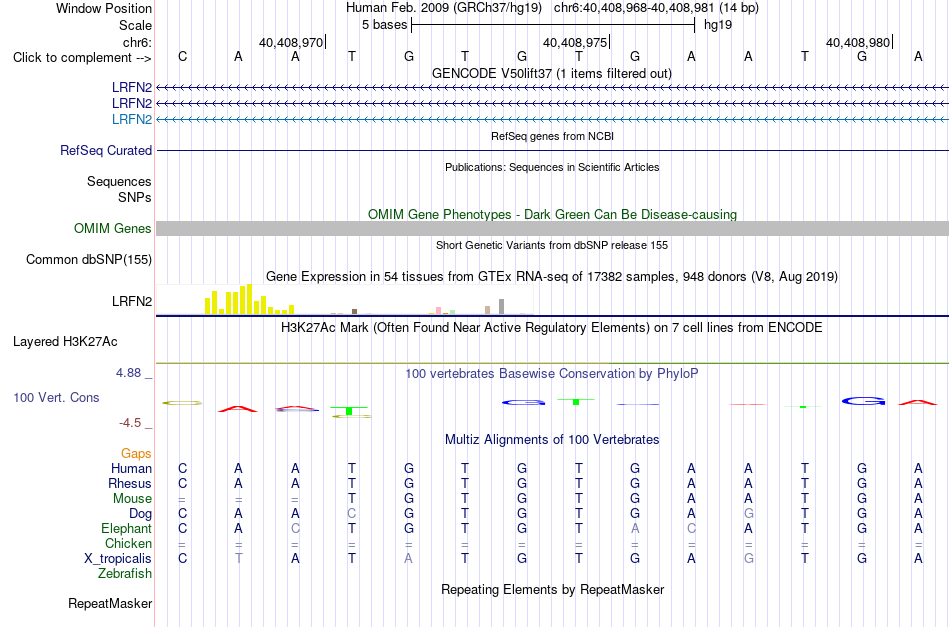The width and height of the screenshot is (950, 627).
Task: Click the 'Mouse' species row label
Action: point(132,499)
